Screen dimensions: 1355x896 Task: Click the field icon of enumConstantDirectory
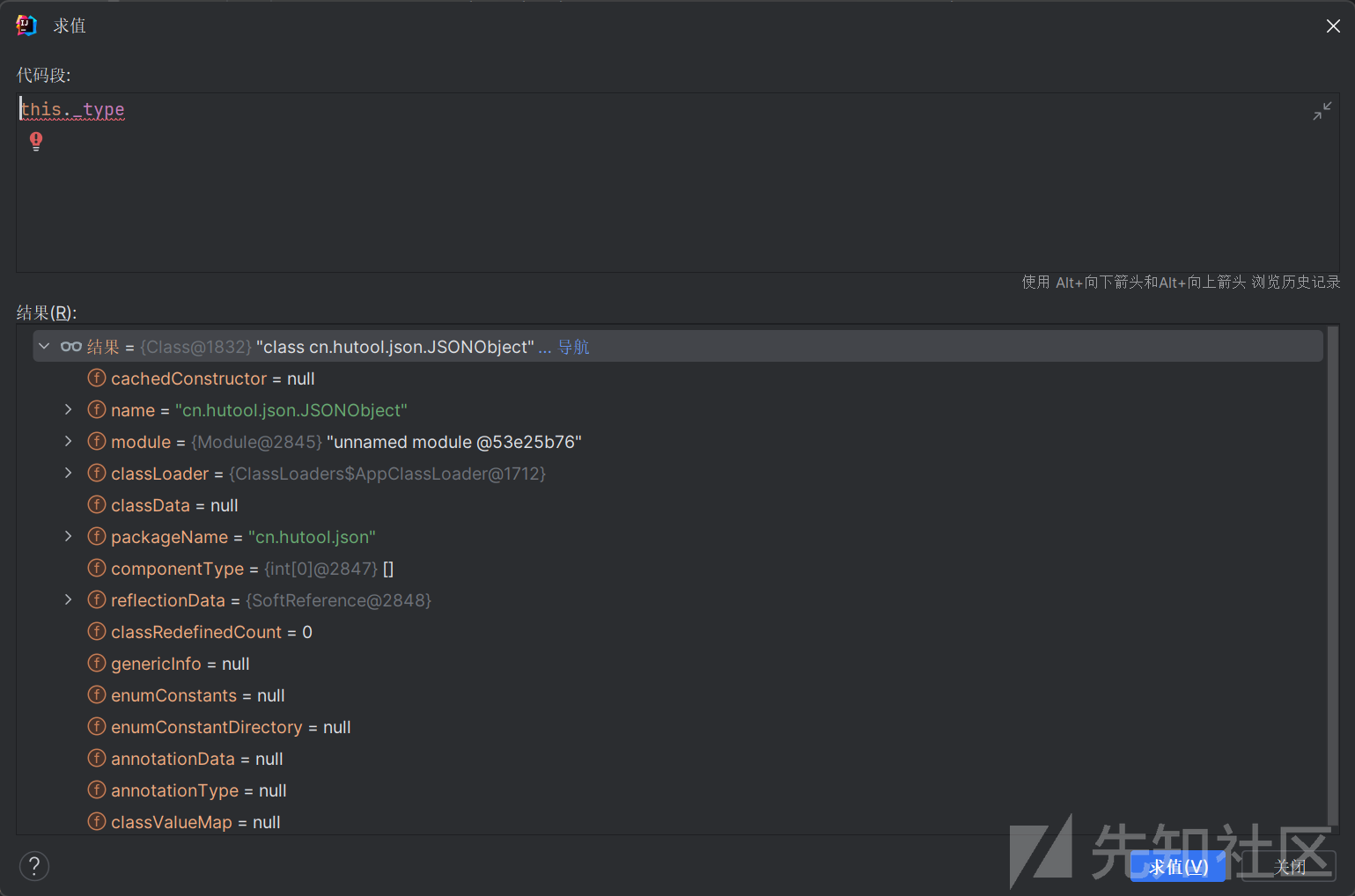97,727
